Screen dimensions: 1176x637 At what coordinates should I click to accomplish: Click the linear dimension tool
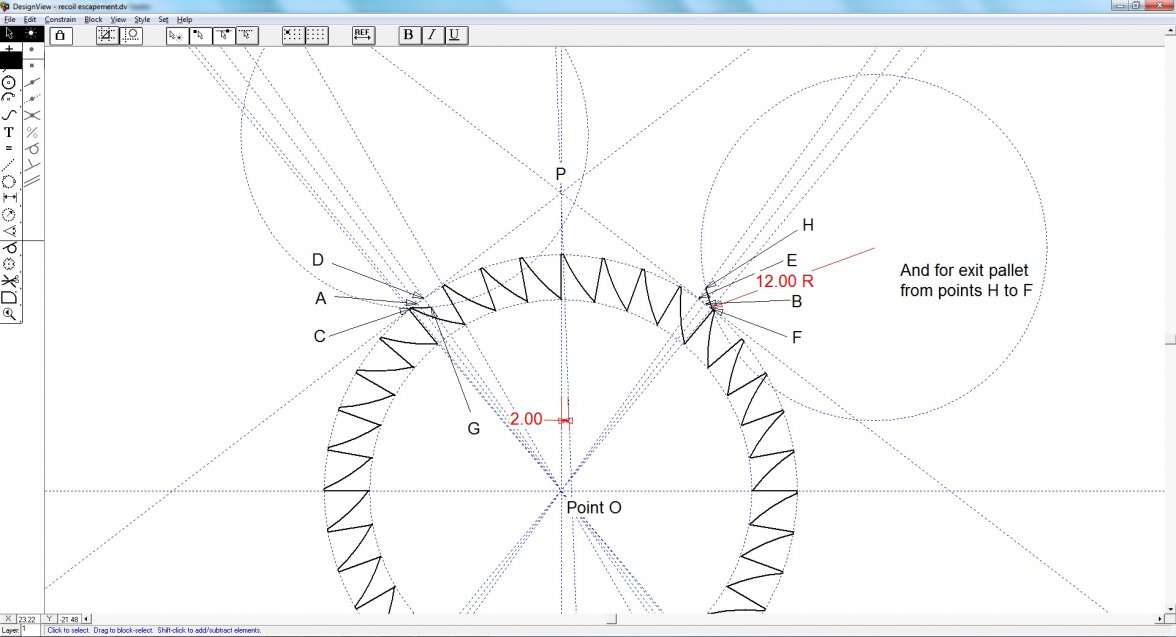point(9,197)
